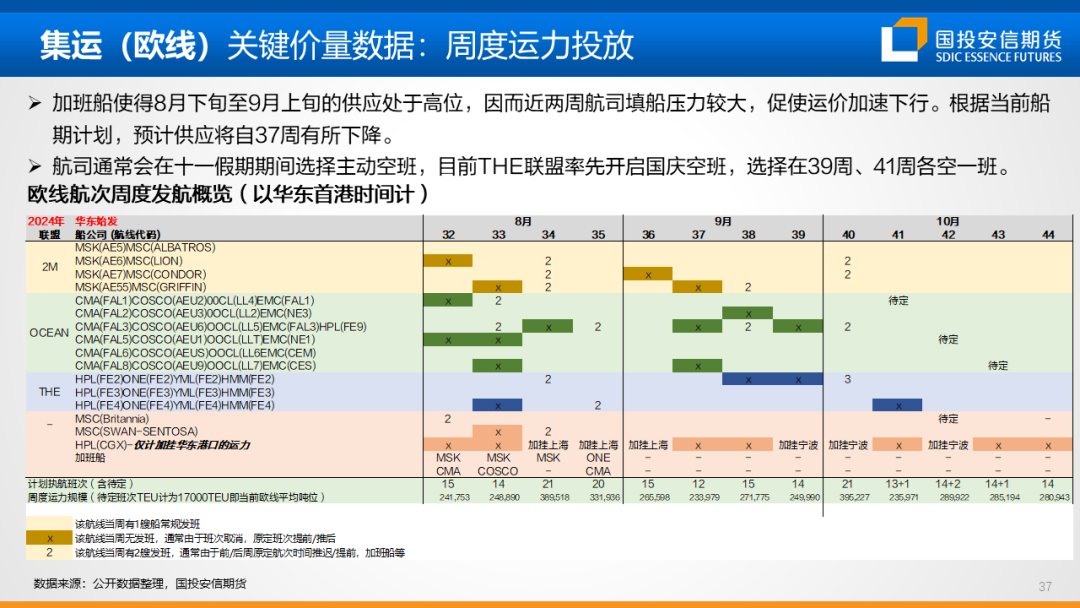Click the MSC(Britannia) row label
Viewport: 1080px width, 608px height.
(112, 419)
